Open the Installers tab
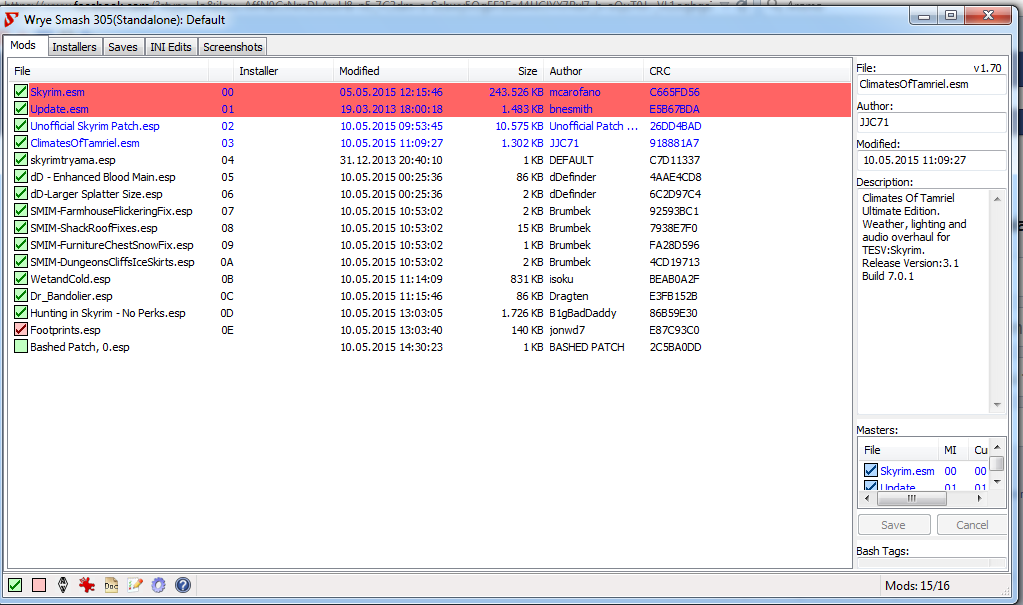 pyautogui.click(x=74, y=47)
